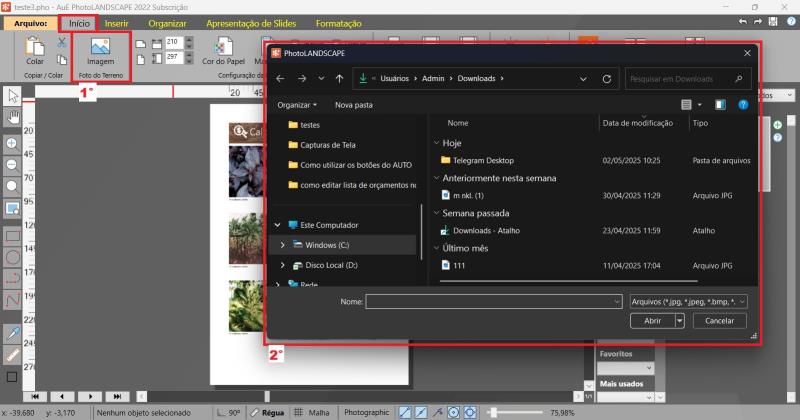
Task: Toggle the 90° angle constraint
Action: click(x=229, y=412)
